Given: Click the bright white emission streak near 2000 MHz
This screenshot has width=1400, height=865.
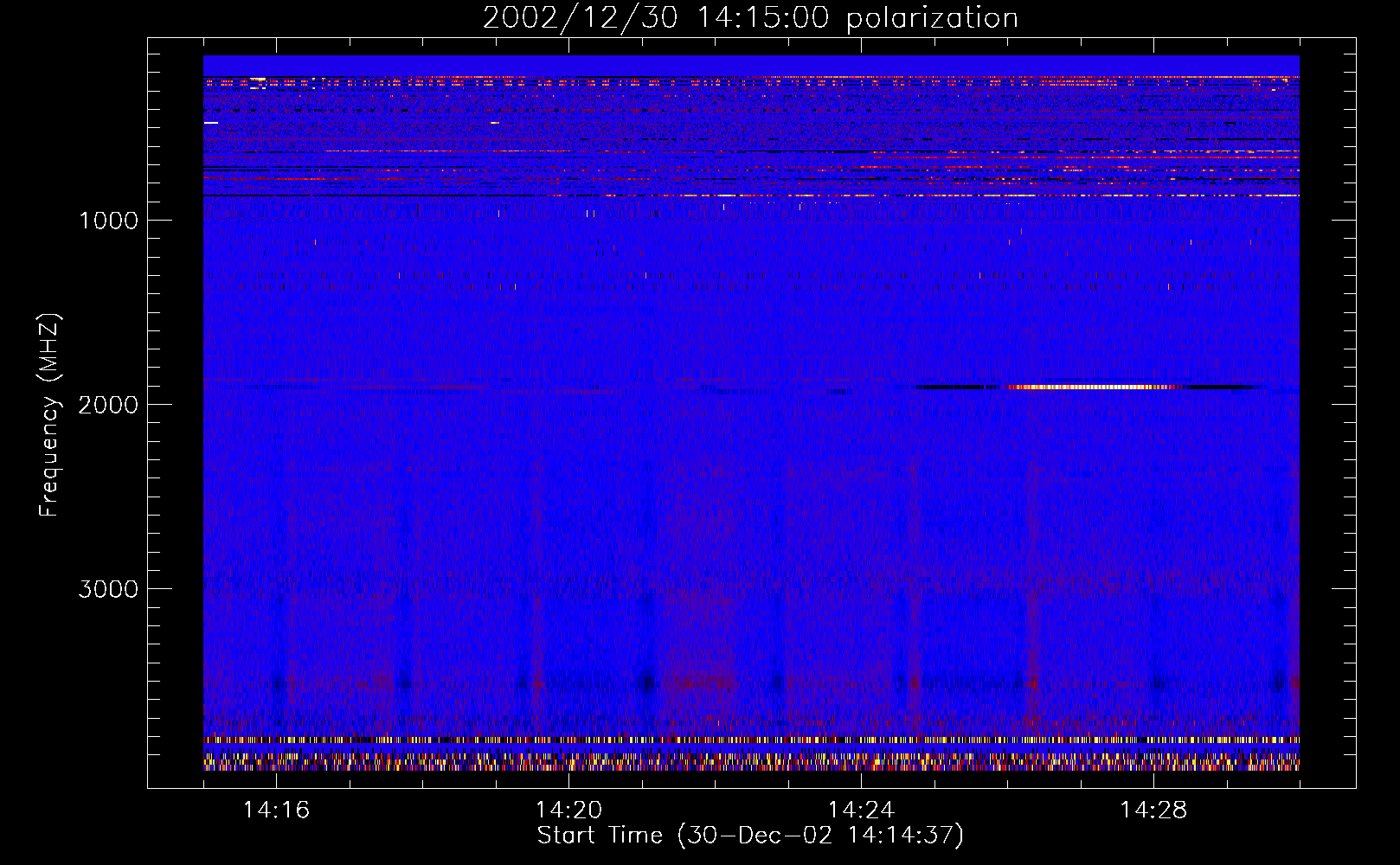Looking at the screenshot, I should tap(1092, 387).
